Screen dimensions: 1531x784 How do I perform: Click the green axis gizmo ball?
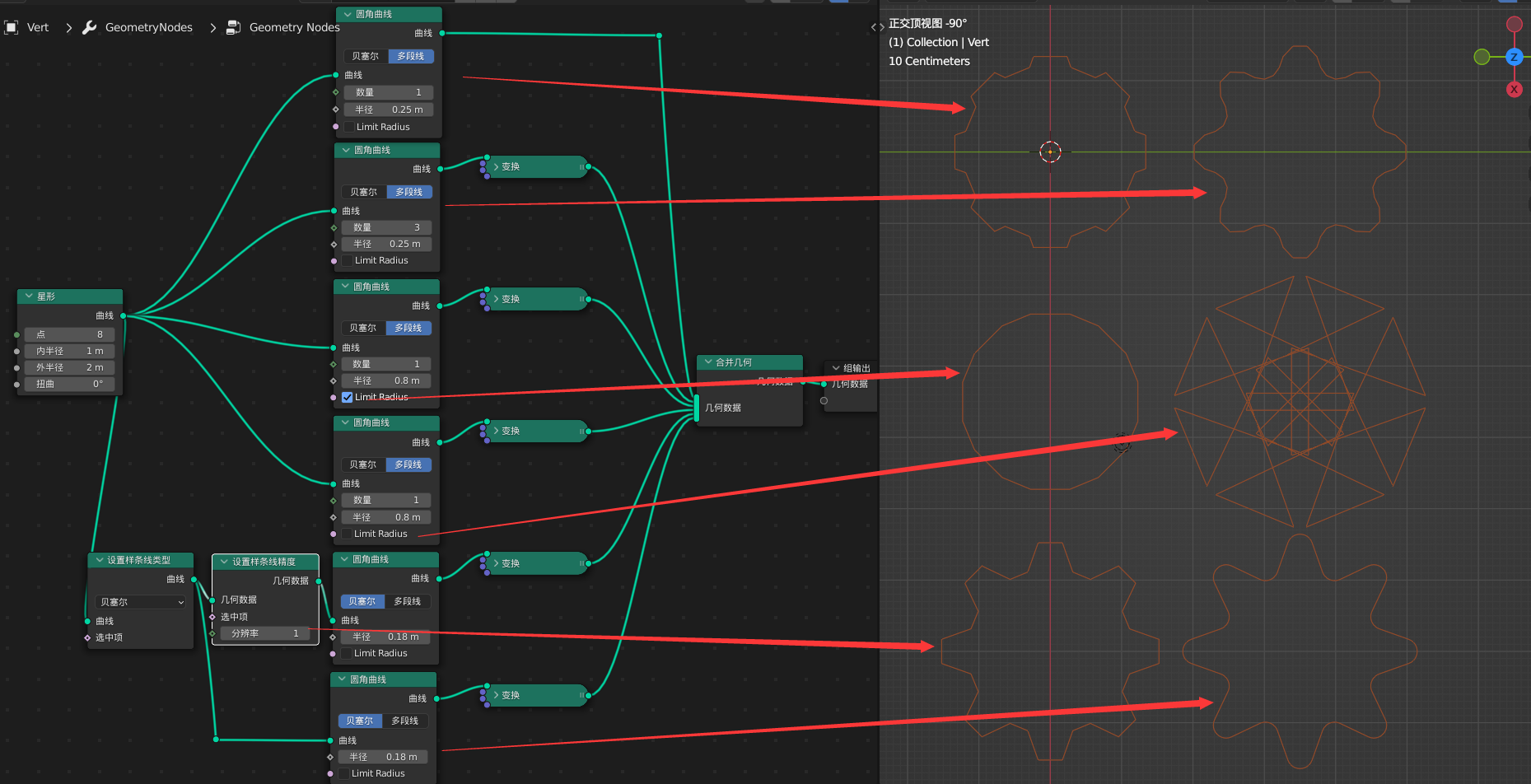(1482, 57)
